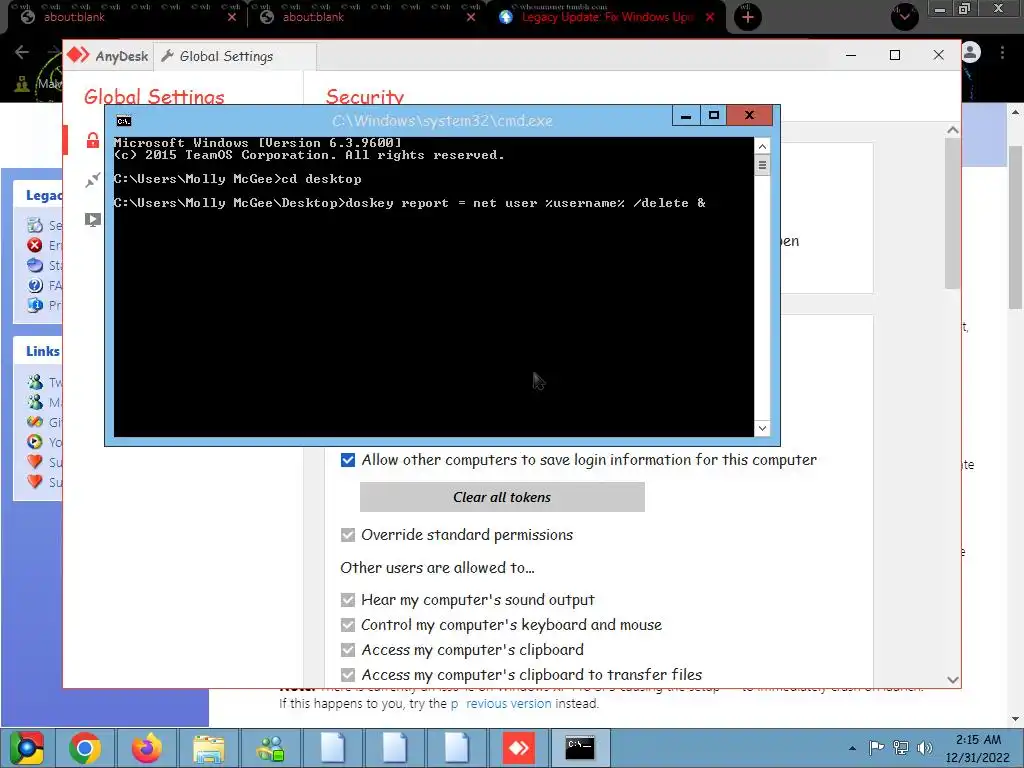Viewport: 1024px width, 768px height.
Task: Open the messenger people icon on the taskbar
Action: (x=270, y=748)
